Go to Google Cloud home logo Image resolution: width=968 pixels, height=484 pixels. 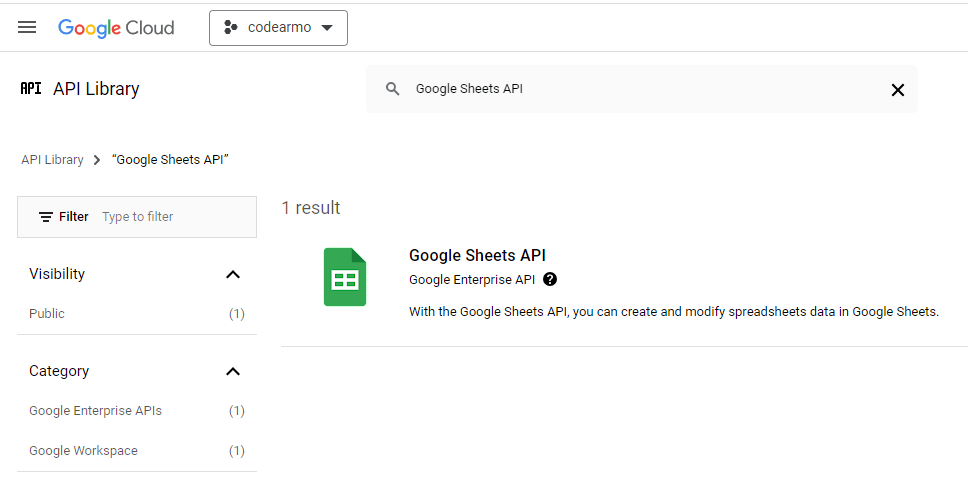tap(116, 28)
